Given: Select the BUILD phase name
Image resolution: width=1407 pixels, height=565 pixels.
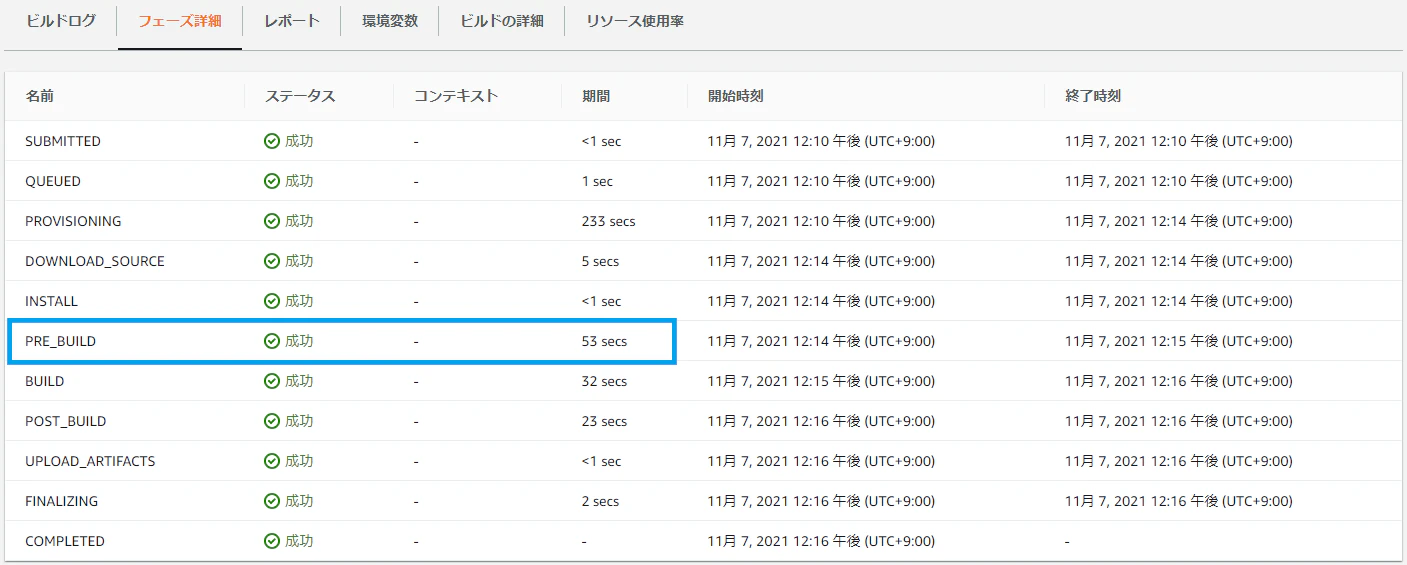Looking at the screenshot, I should click(45, 381).
